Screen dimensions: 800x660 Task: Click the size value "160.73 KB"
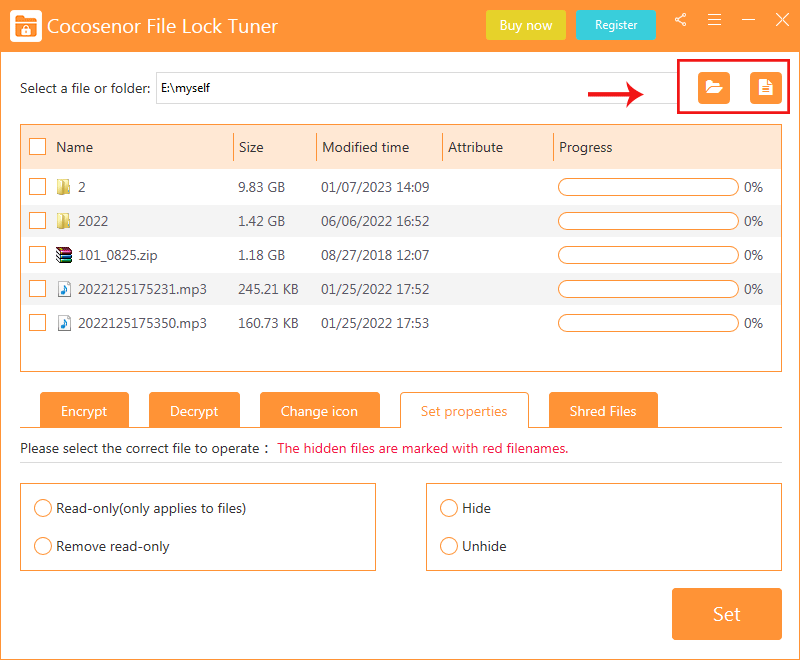[268, 323]
